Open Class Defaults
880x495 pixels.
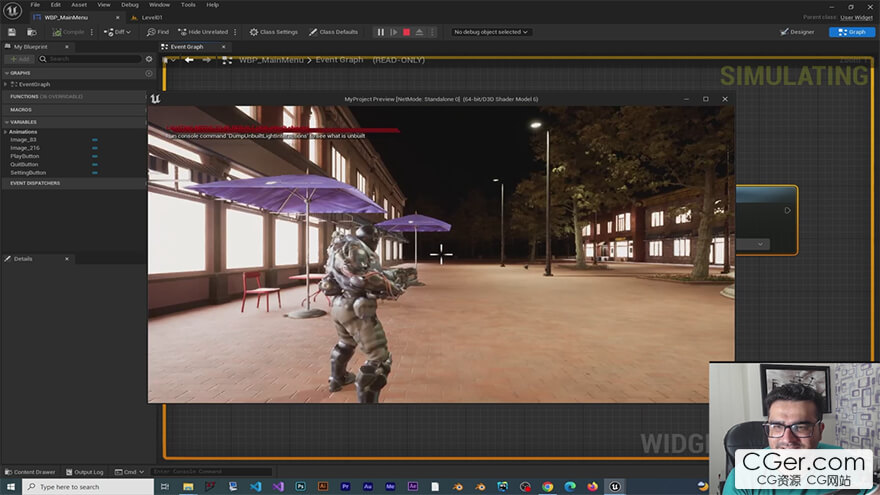[333, 32]
